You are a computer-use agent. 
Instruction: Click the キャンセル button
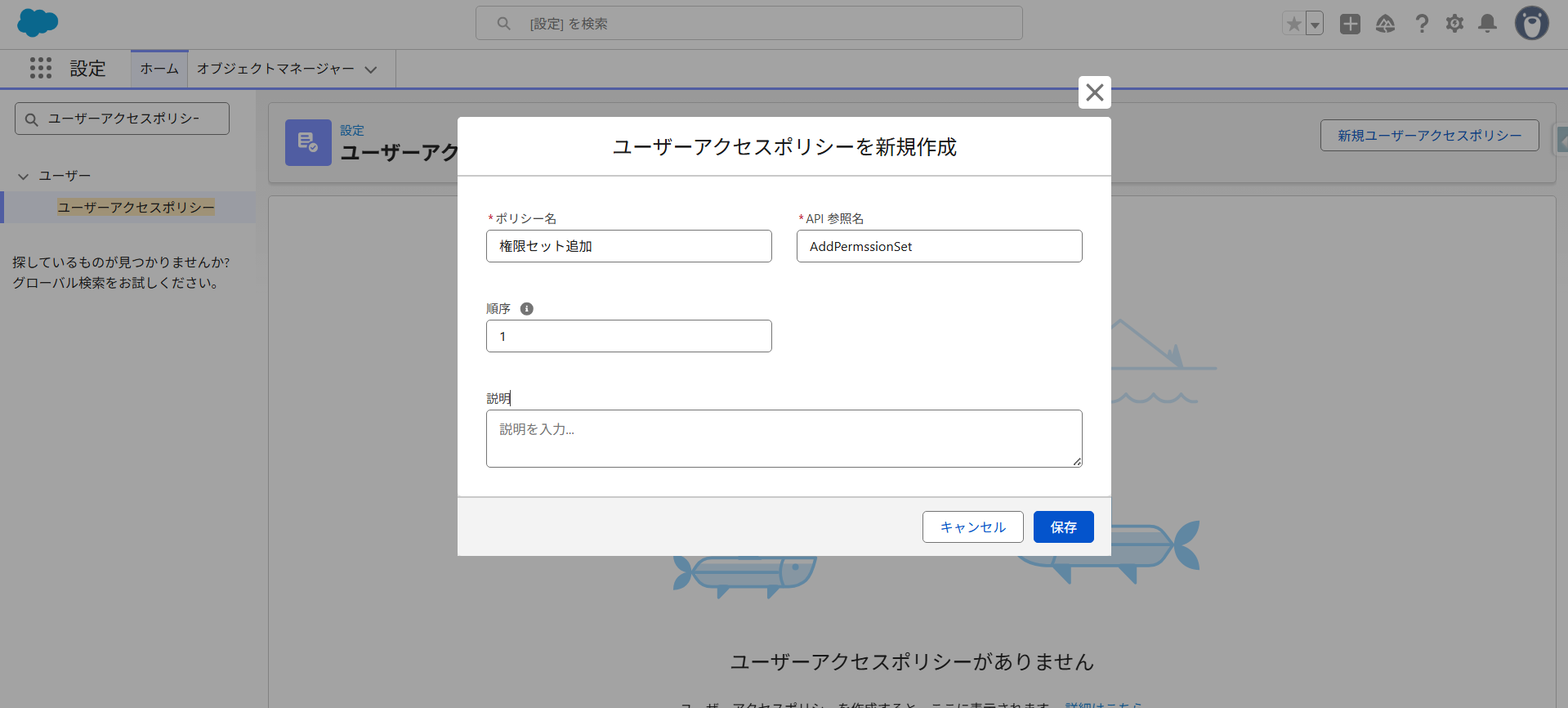click(972, 527)
